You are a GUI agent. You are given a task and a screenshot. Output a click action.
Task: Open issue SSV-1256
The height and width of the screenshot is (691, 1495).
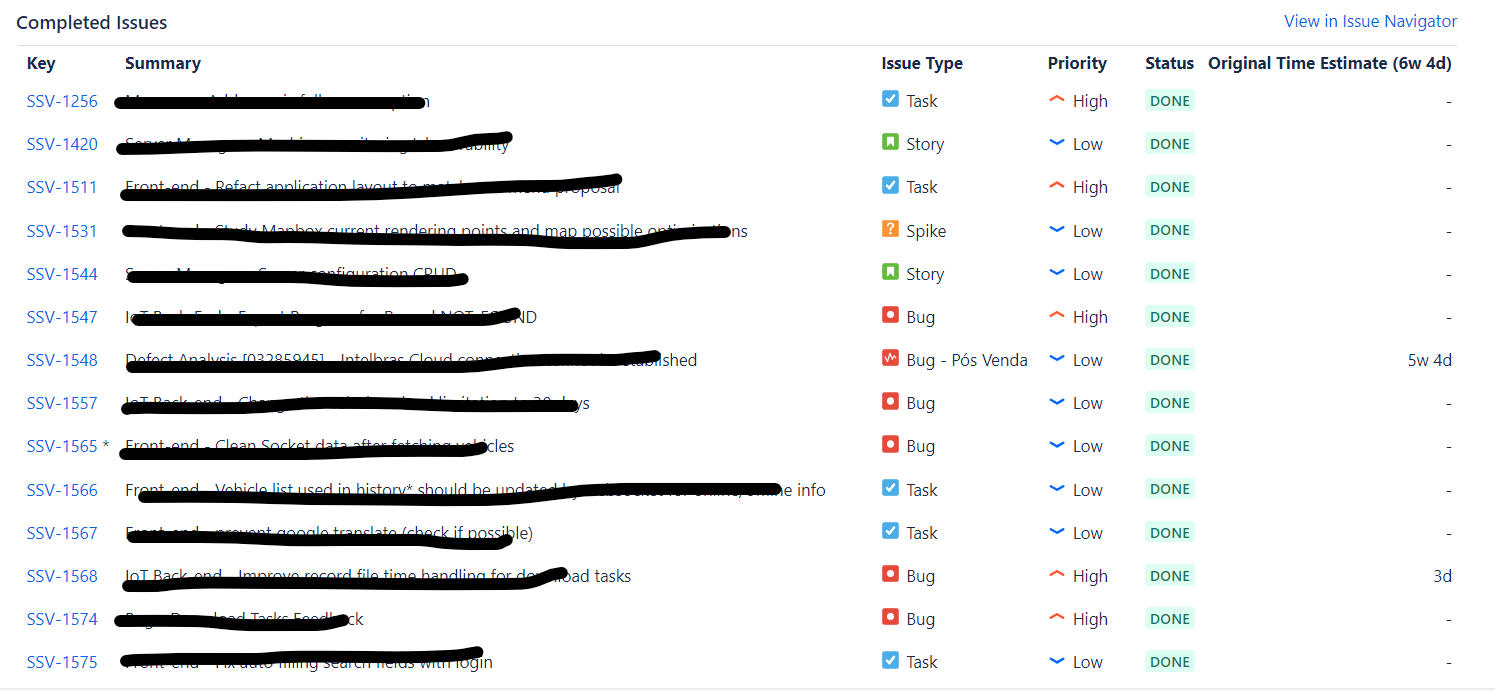[62, 100]
